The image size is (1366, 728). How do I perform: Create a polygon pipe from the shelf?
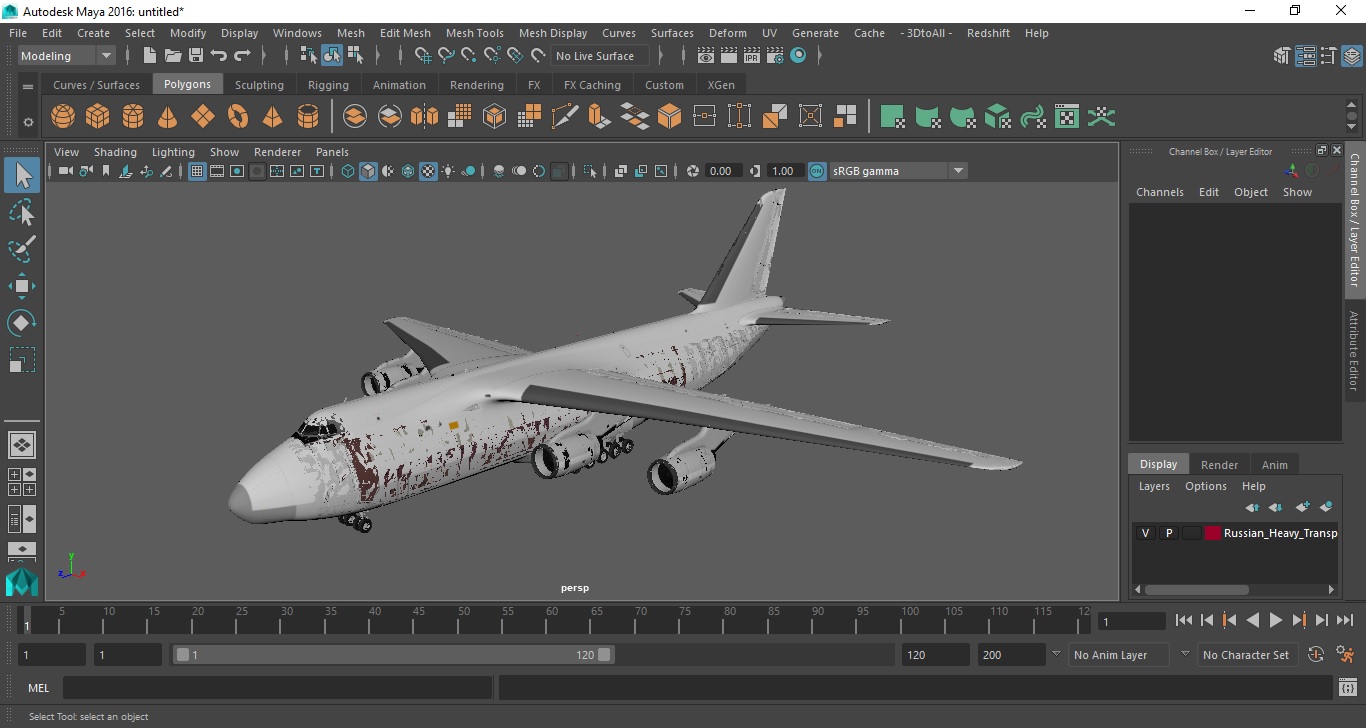[x=308, y=117]
